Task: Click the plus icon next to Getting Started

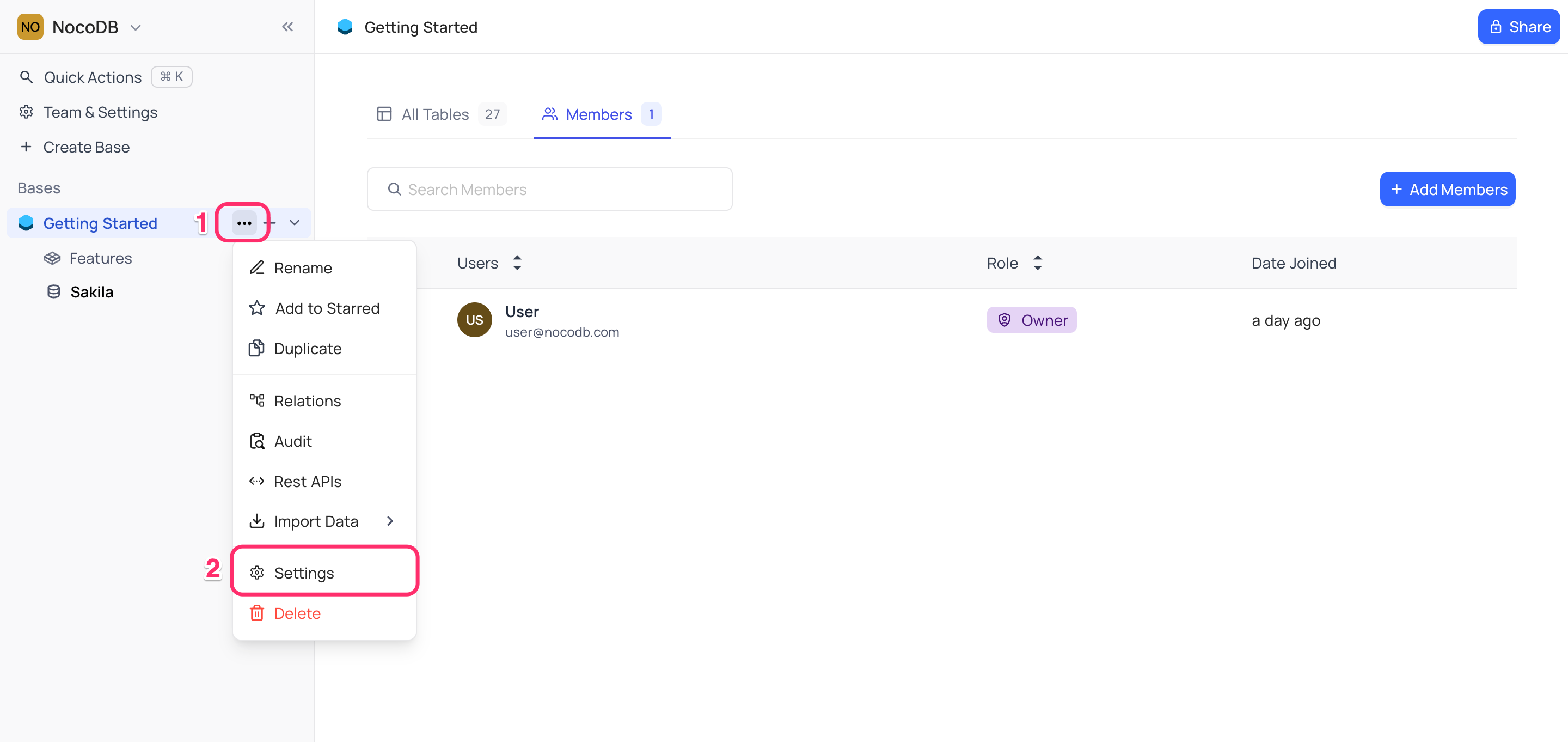Action: point(270,223)
